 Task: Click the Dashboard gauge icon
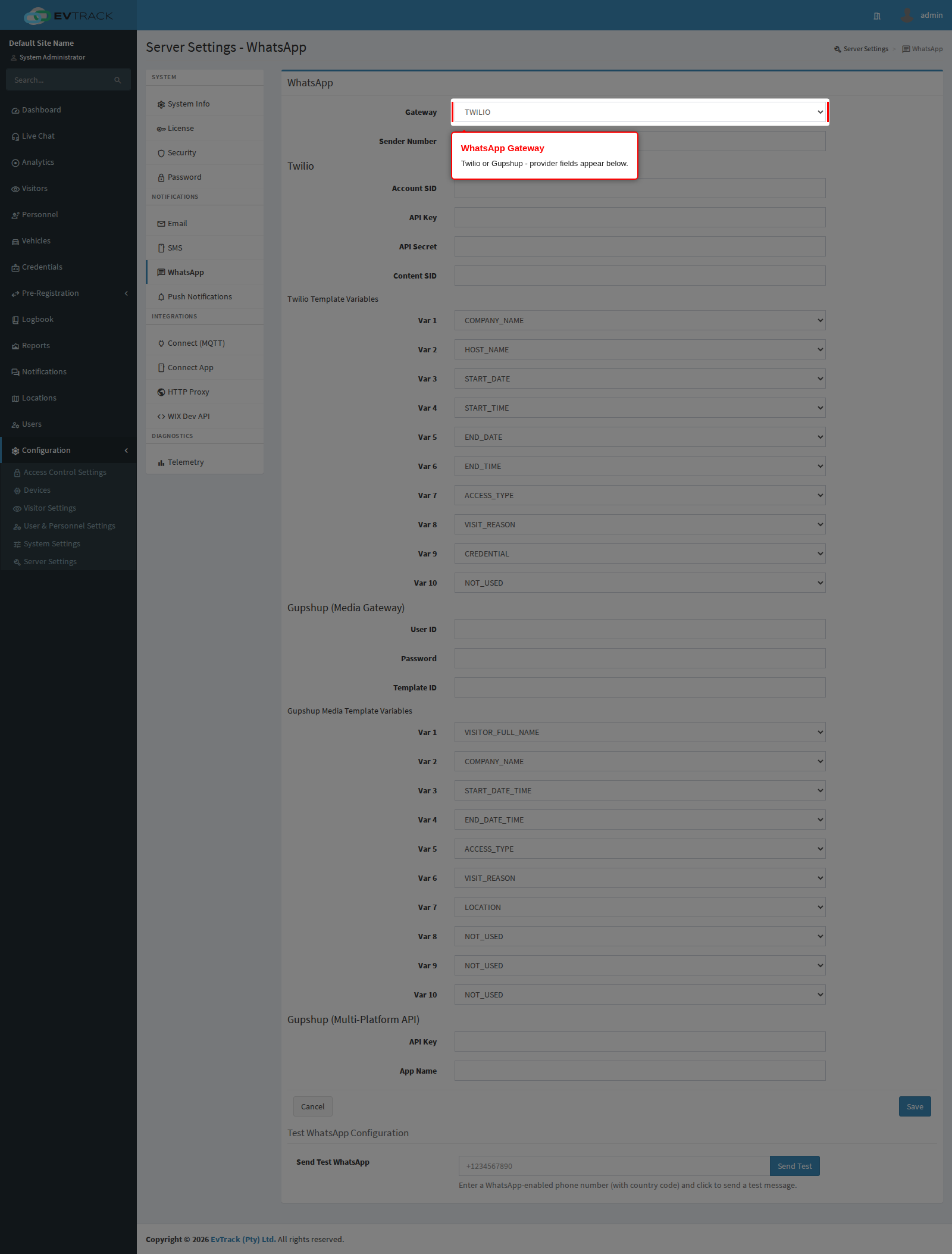pyautogui.click(x=15, y=111)
